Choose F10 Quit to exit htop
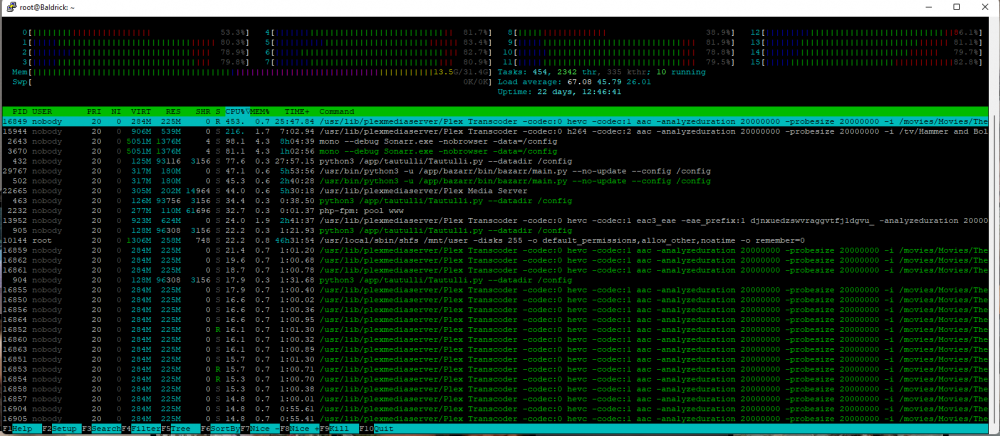1000x436 pixels. pos(378,429)
